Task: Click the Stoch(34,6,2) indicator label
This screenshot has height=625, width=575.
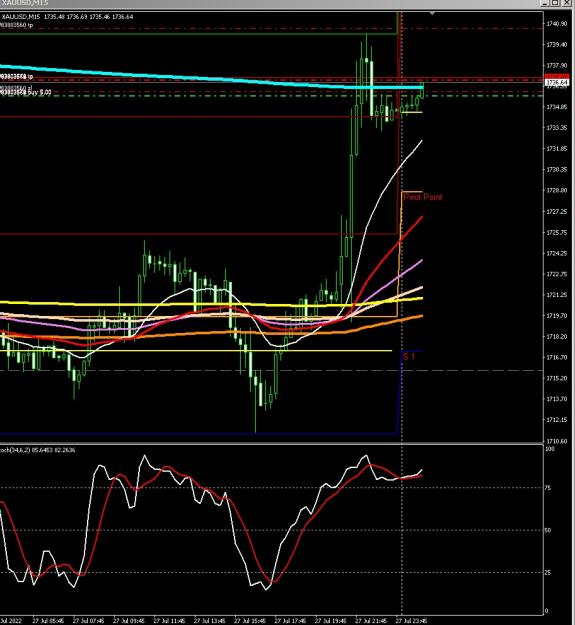Action: 37,450
